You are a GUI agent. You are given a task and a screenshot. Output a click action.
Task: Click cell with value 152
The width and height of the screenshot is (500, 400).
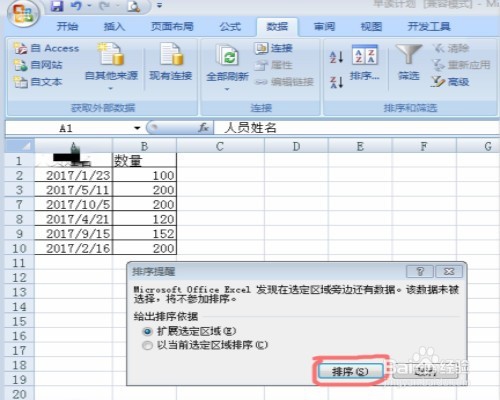[x=144, y=234]
